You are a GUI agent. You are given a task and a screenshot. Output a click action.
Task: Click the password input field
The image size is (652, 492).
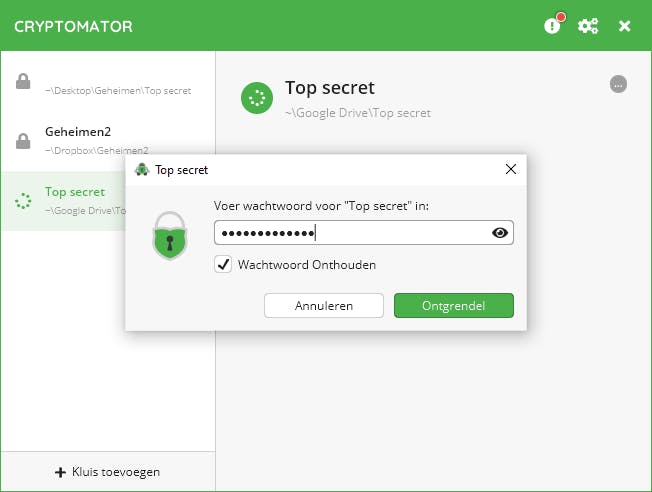(350, 233)
